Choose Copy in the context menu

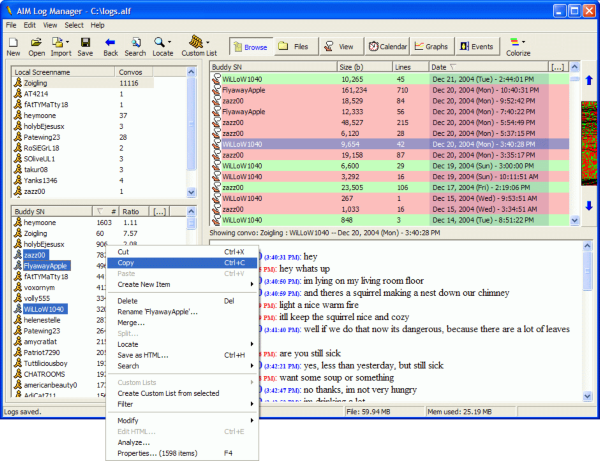(182, 263)
